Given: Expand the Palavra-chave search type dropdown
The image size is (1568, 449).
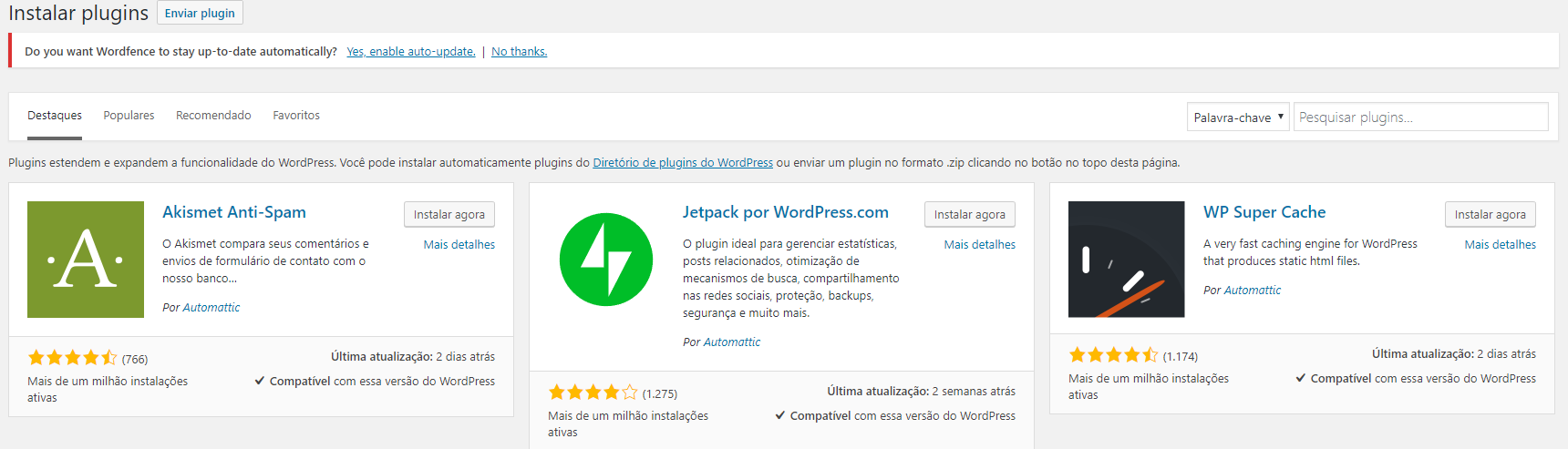Looking at the screenshot, I should 1238,117.
